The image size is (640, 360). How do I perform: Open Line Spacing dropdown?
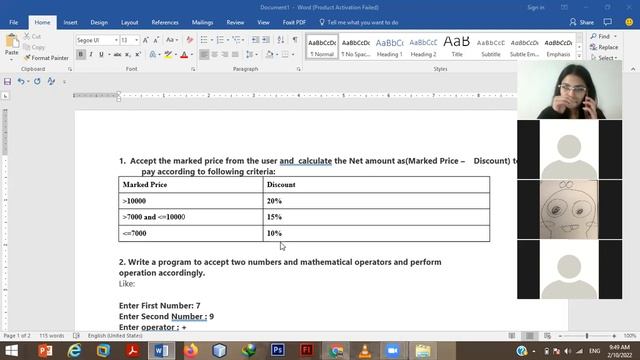[x=251, y=54]
